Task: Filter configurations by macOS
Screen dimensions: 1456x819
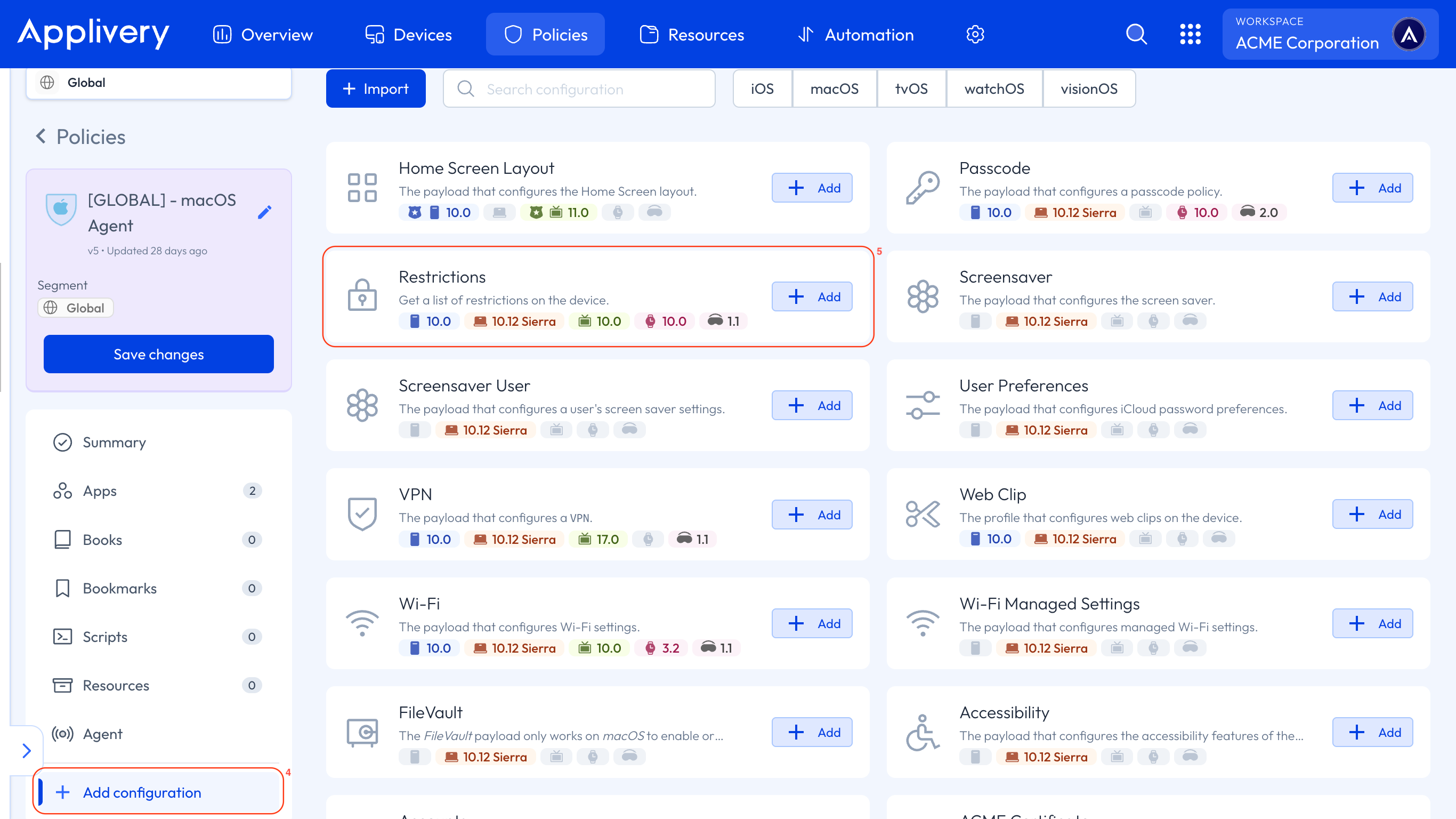Action: coord(834,89)
